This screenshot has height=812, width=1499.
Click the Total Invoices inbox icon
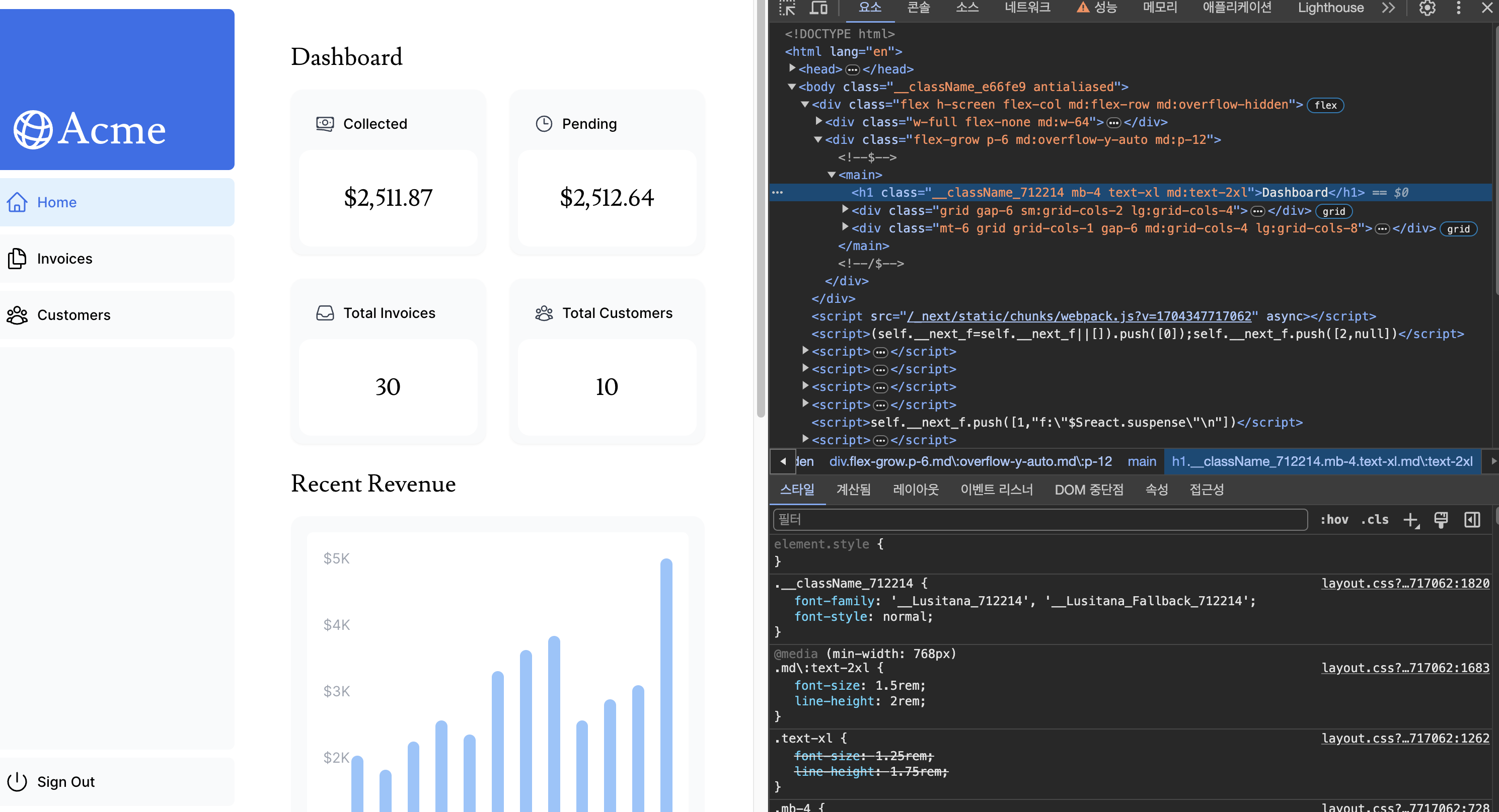pyautogui.click(x=325, y=313)
